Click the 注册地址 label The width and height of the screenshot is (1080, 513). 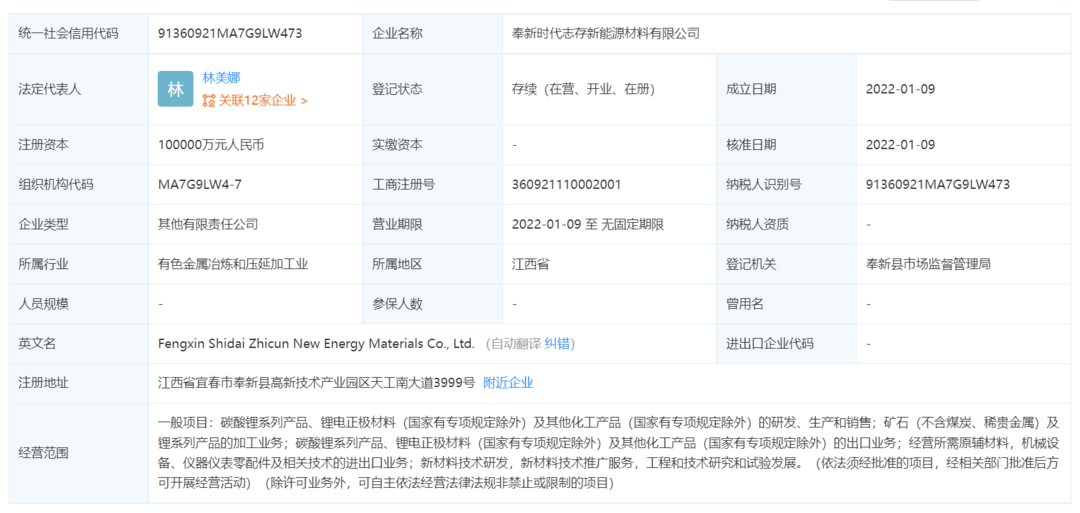(x=43, y=383)
